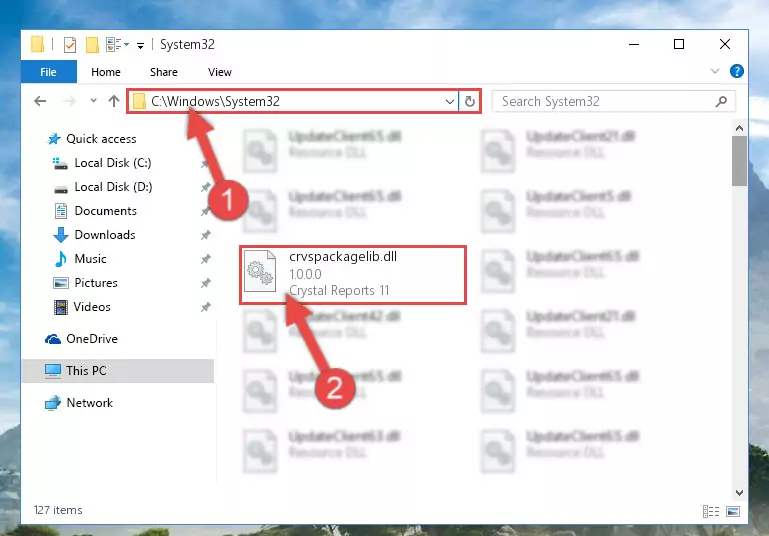Click the New folder icon in title bar

coord(92,45)
